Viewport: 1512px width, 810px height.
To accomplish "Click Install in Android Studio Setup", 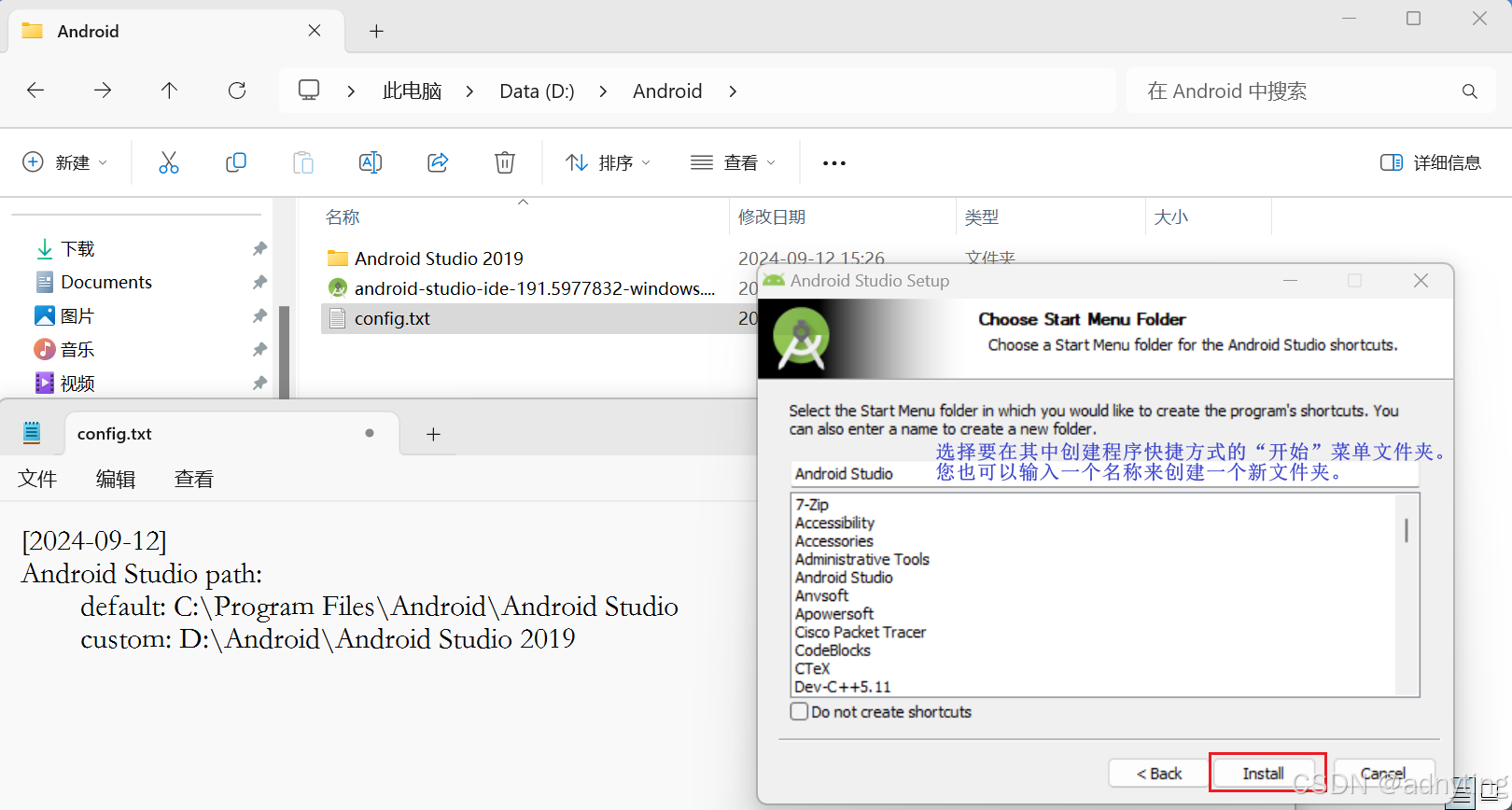I will [1263, 774].
